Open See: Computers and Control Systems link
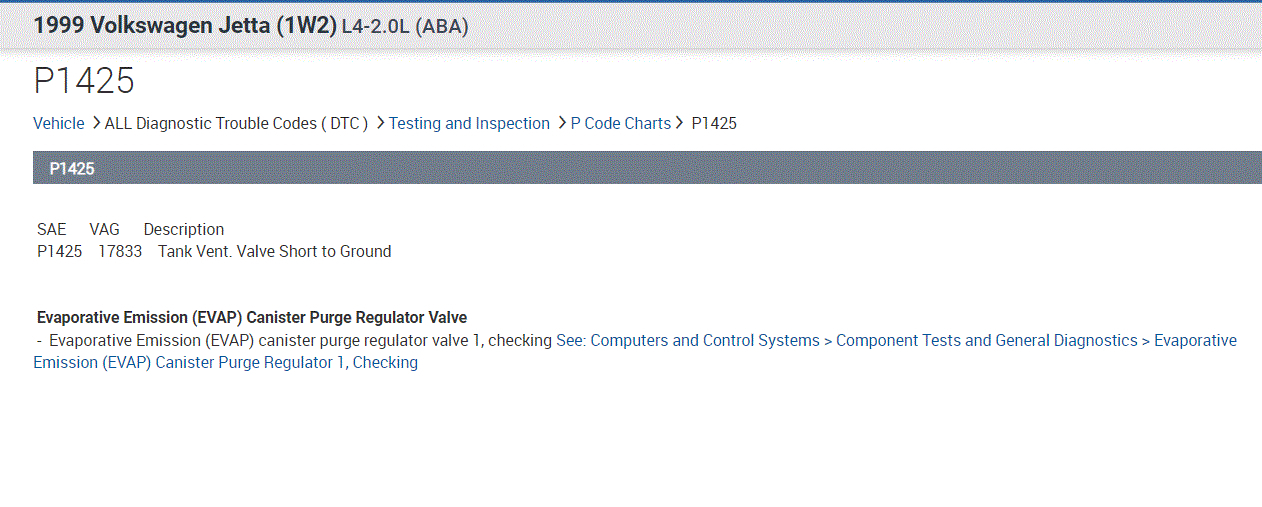The width and height of the screenshot is (1262, 507). pyautogui.click(x=688, y=340)
